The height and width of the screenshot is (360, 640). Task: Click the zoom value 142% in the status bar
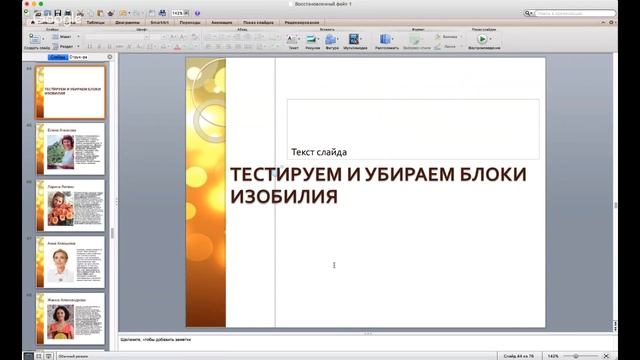pos(553,356)
